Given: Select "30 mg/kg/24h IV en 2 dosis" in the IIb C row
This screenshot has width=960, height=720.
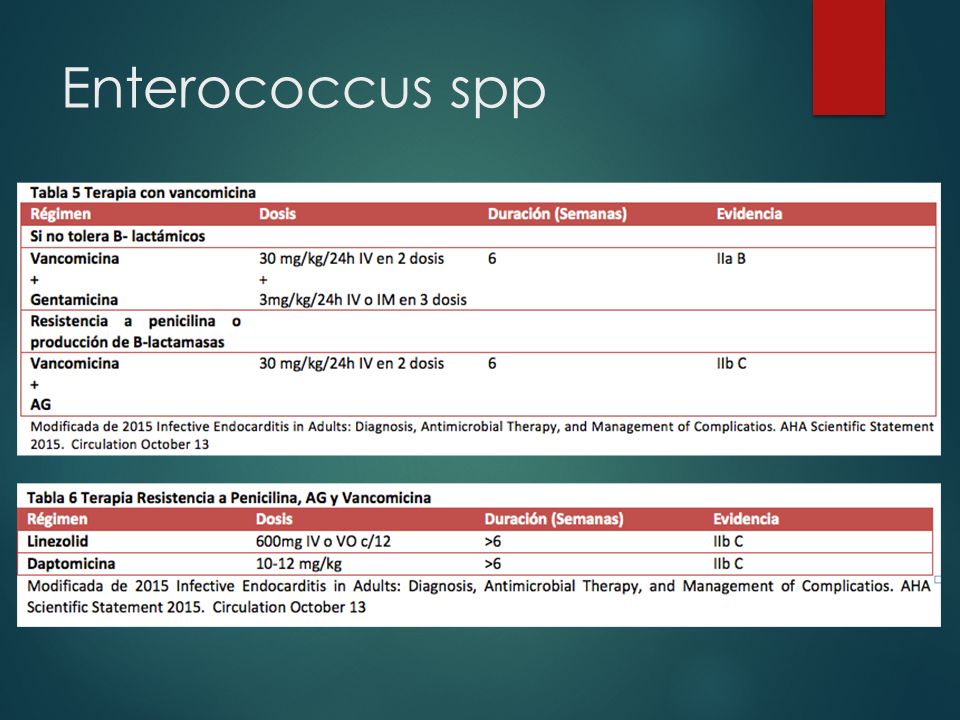Looking at the screenshot, I should pos(351,363).
